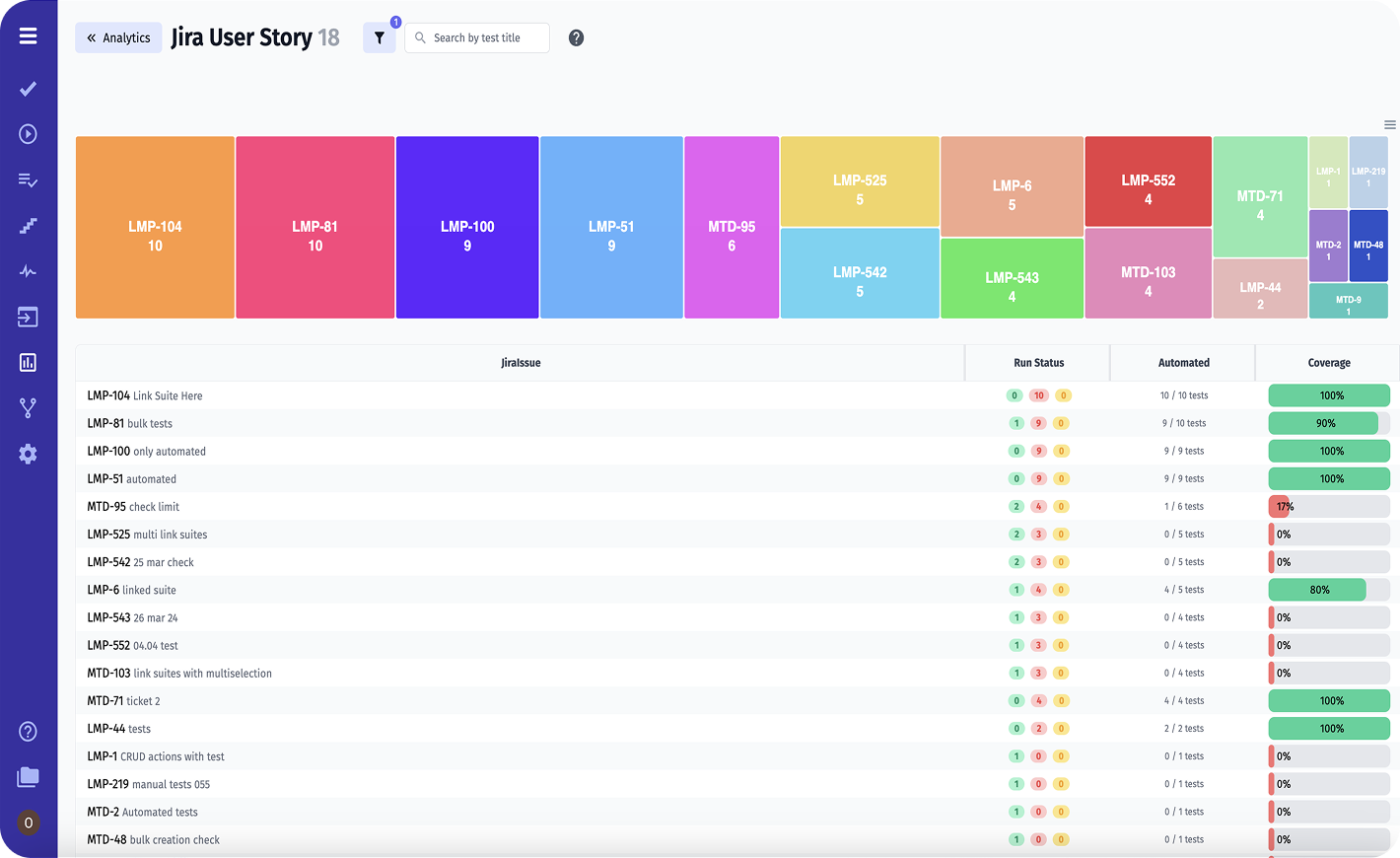
Task: Open the LMP-81 bulk tests row
Action: [130, 424]
